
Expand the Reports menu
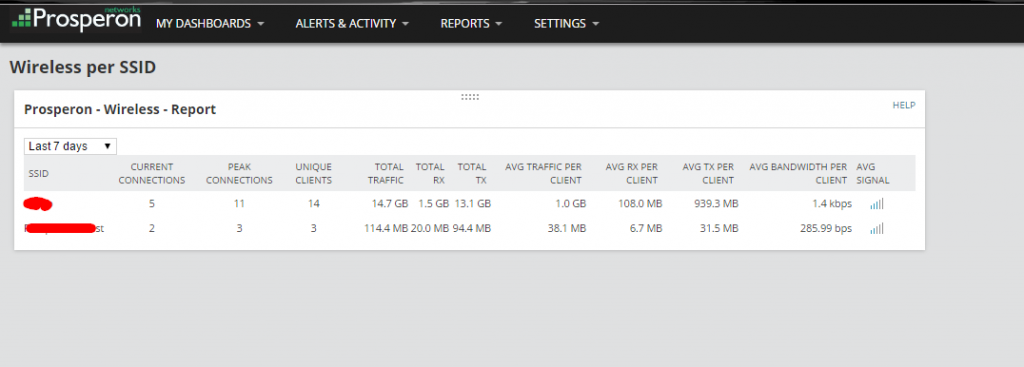(x=472, y=24)
